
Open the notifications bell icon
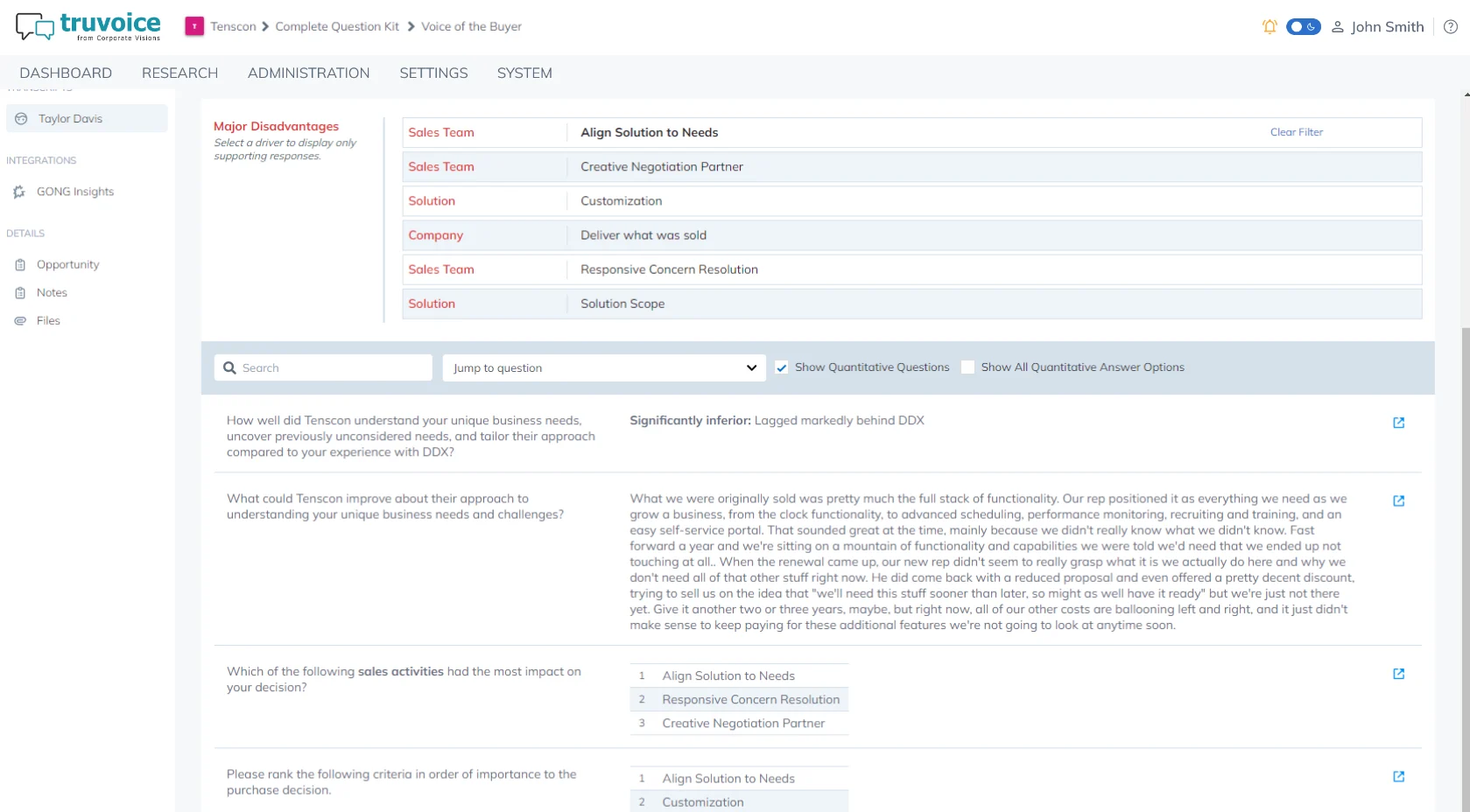[x=1269, y=27]
